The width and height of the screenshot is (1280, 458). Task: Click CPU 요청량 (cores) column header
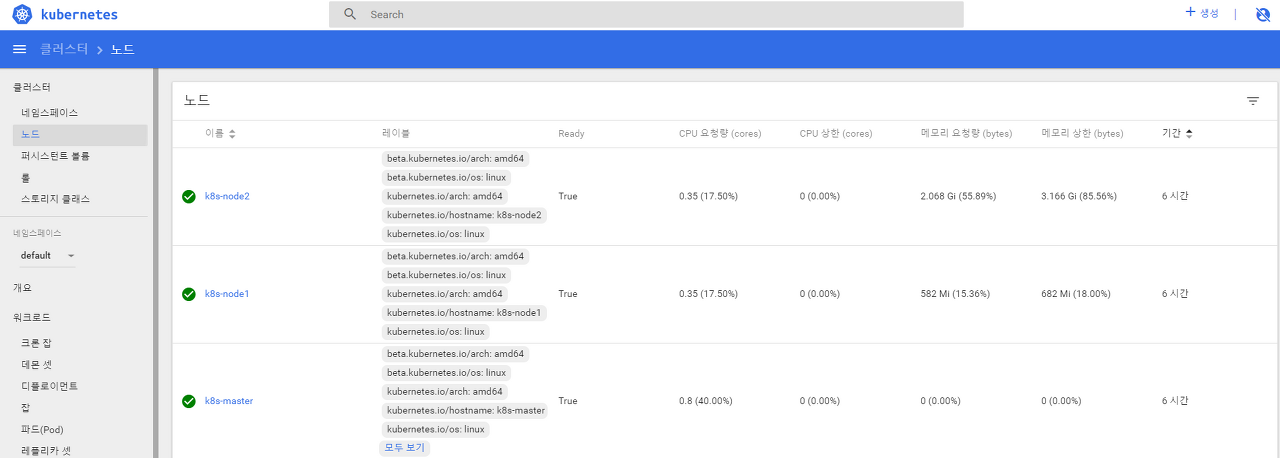[x=720, y=133]
